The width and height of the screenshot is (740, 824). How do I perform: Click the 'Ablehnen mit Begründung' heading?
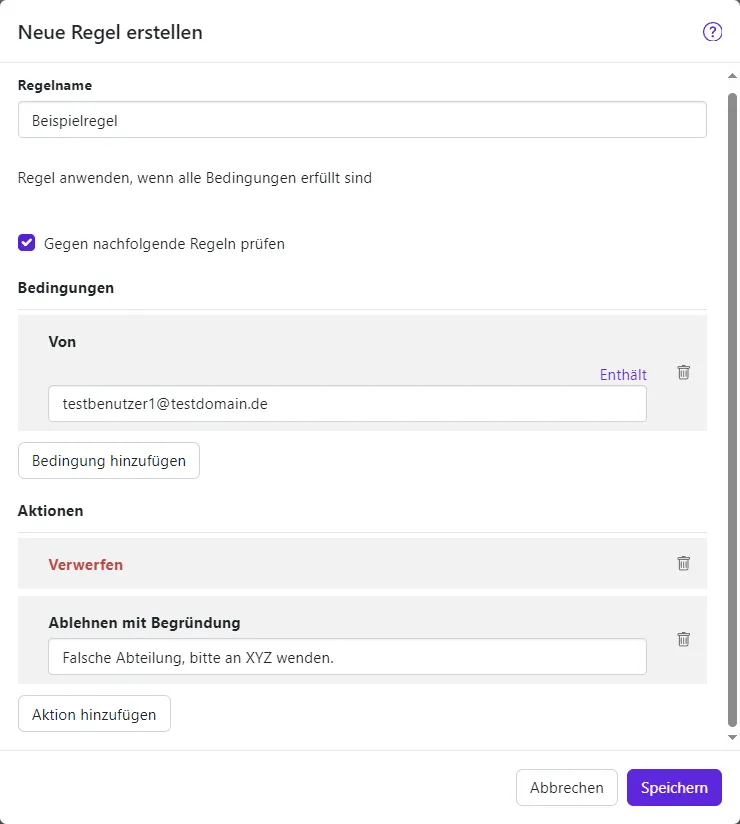click(144, 622)
